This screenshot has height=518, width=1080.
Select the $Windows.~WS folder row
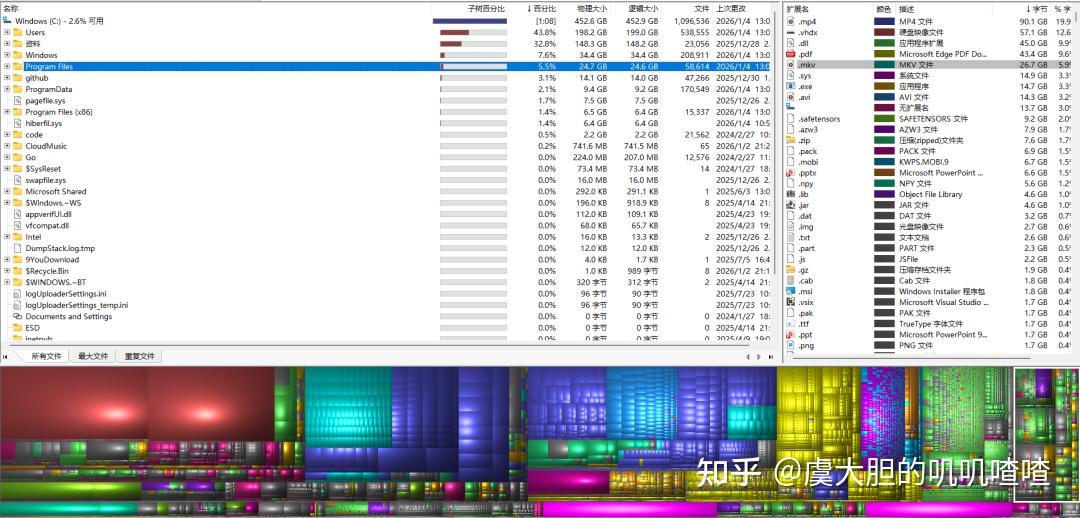pyautogui.click(x=386, y=203)
